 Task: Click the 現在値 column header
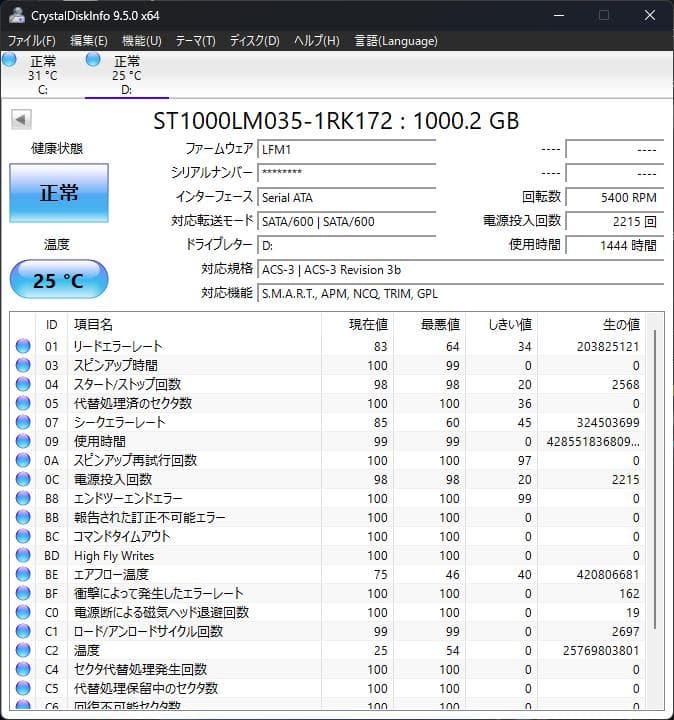click(x=357, y=325)
